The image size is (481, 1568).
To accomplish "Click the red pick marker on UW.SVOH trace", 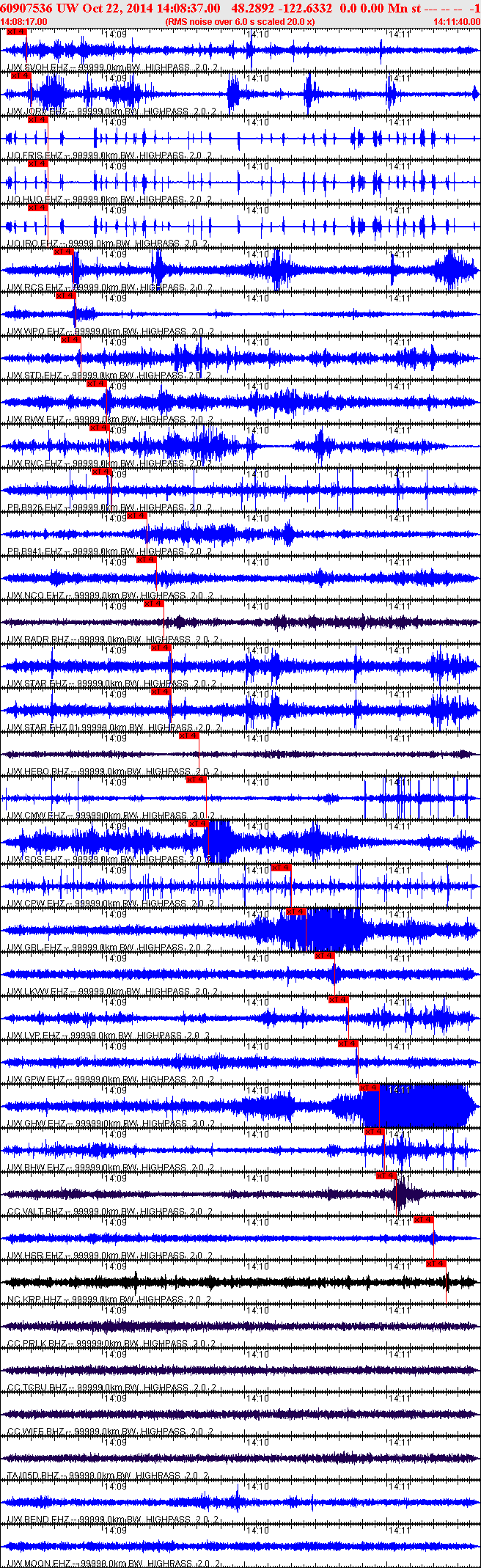I will (x=16, y=32).
